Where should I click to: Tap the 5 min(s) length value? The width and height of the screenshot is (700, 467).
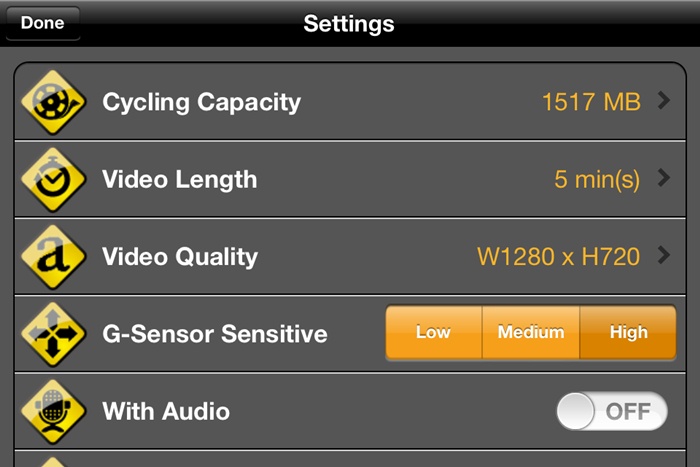(597, 179)
